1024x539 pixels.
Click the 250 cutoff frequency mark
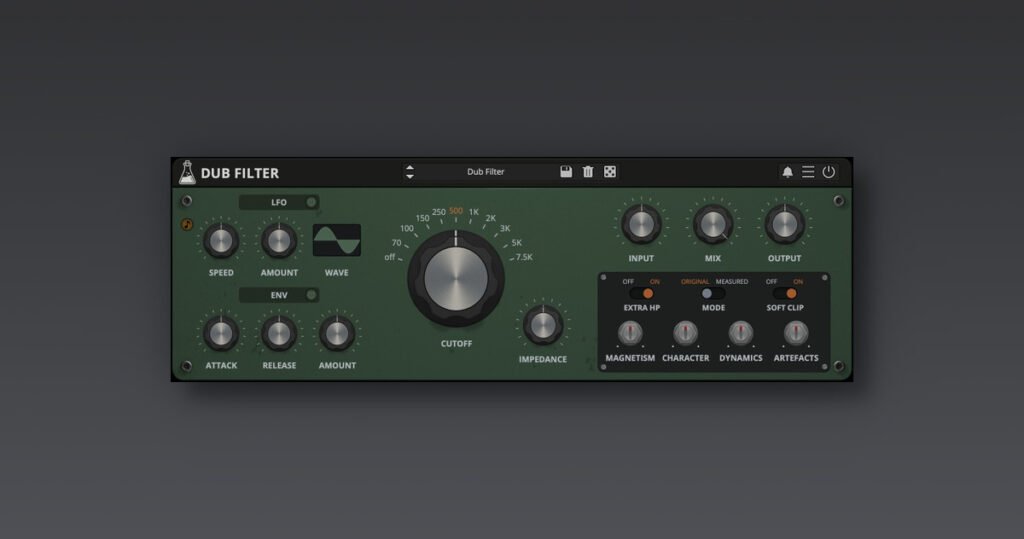coord(438,212)
